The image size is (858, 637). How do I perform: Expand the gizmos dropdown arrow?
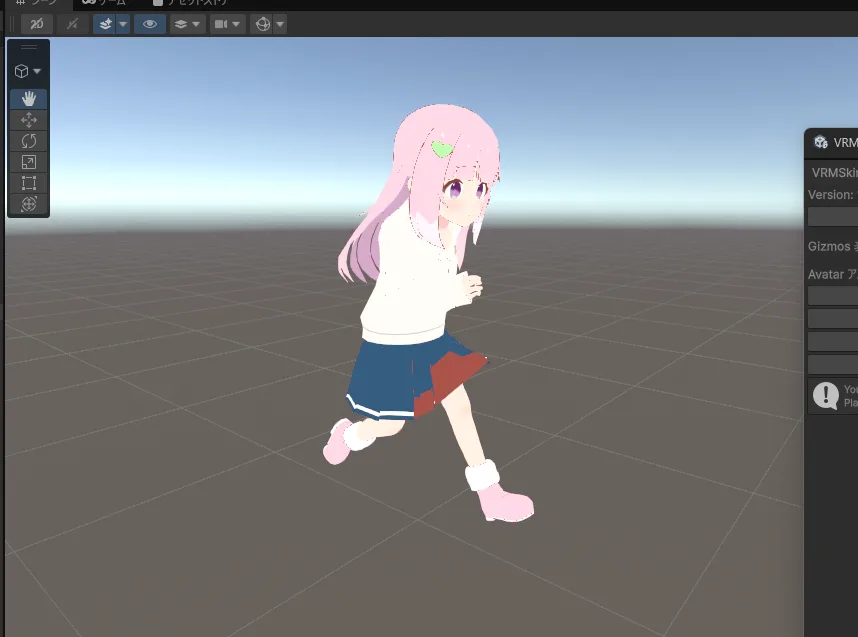[x=280, y=24]
